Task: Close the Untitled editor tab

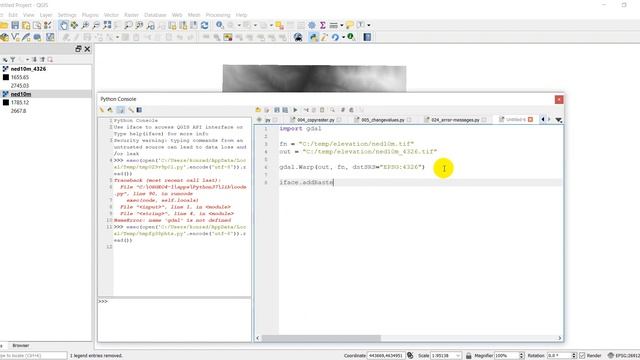Action: click(530, 119)
